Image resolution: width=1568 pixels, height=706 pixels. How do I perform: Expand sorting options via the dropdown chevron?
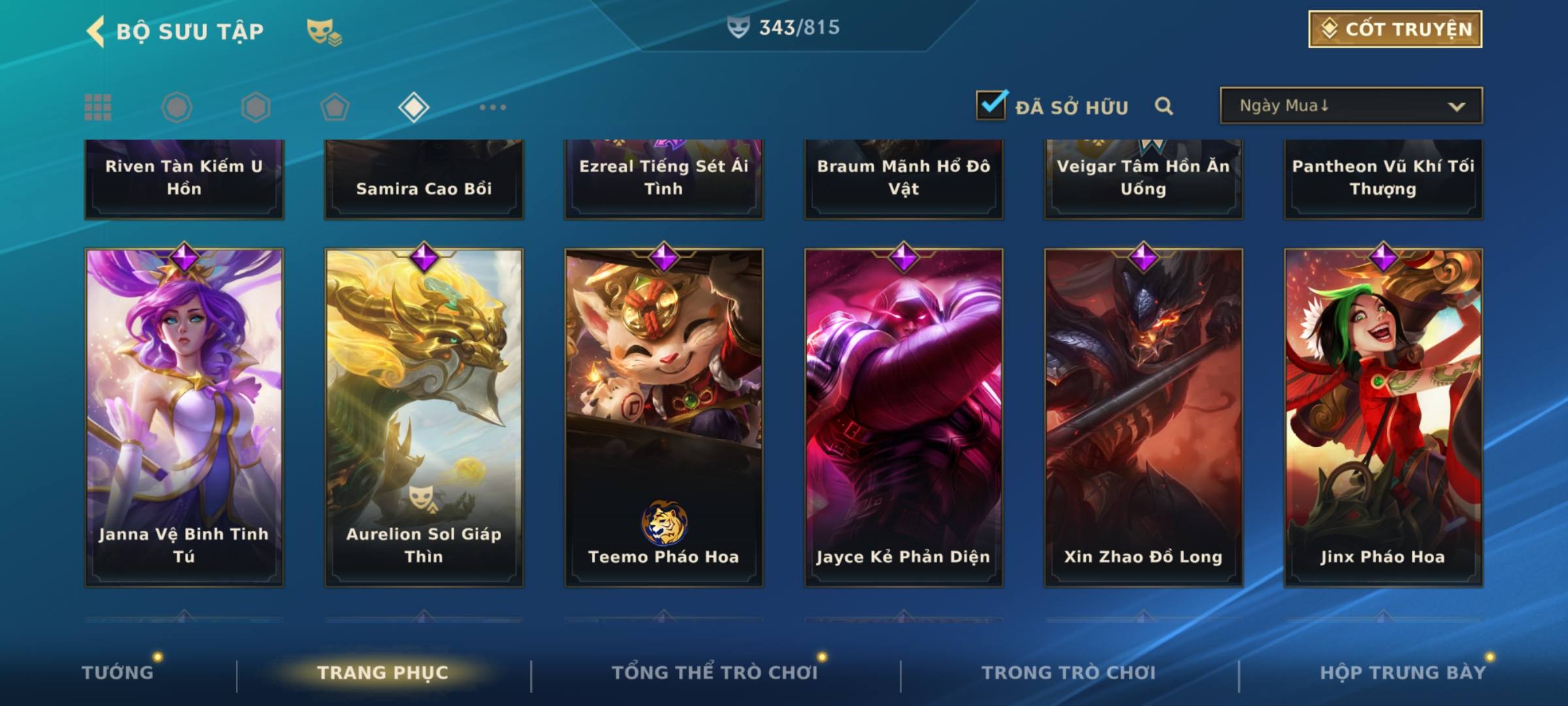pos(1456,107)
